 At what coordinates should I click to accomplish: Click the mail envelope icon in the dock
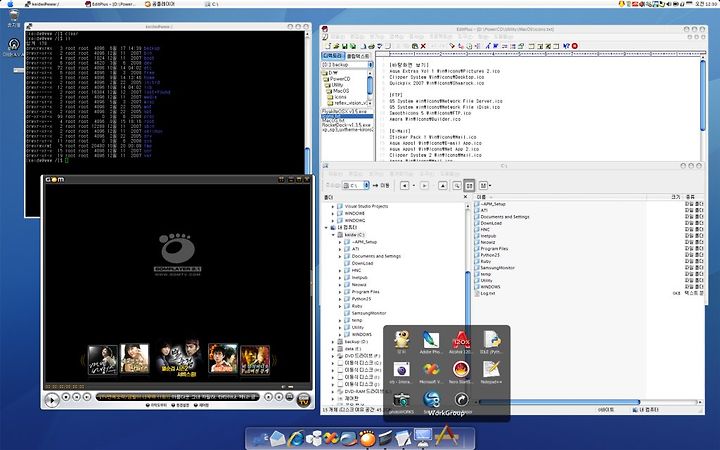[278, 439]
